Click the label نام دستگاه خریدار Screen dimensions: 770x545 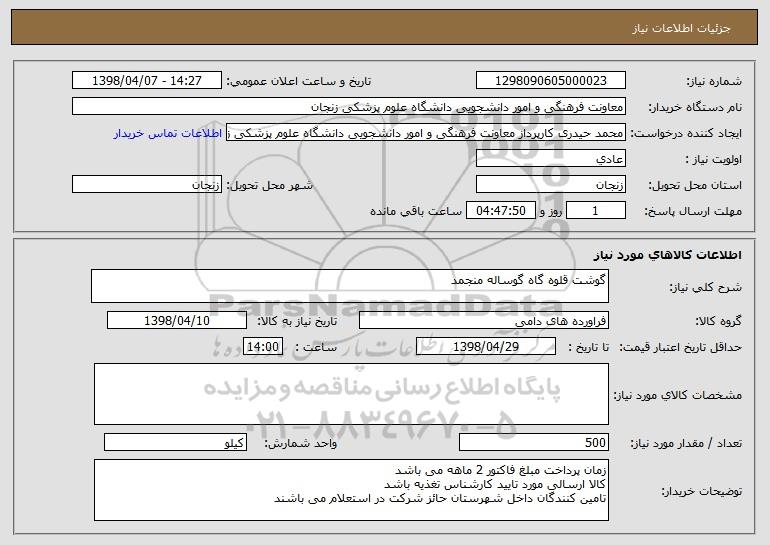[695, 108]
